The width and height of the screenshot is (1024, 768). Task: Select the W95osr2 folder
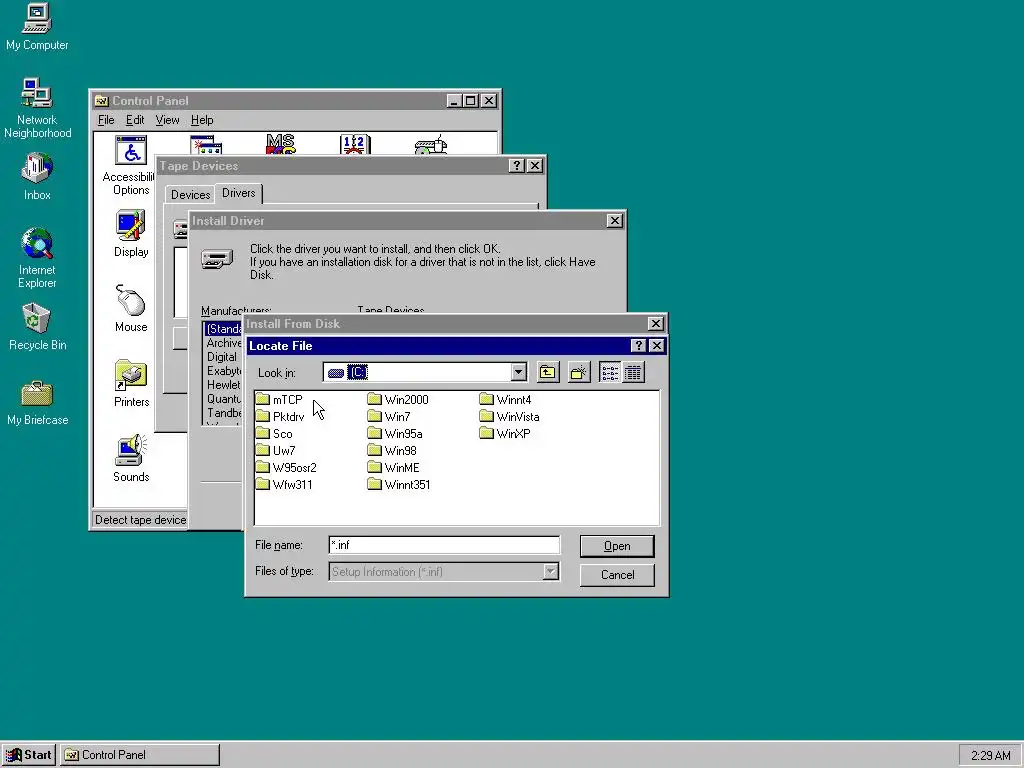[286, 468]
